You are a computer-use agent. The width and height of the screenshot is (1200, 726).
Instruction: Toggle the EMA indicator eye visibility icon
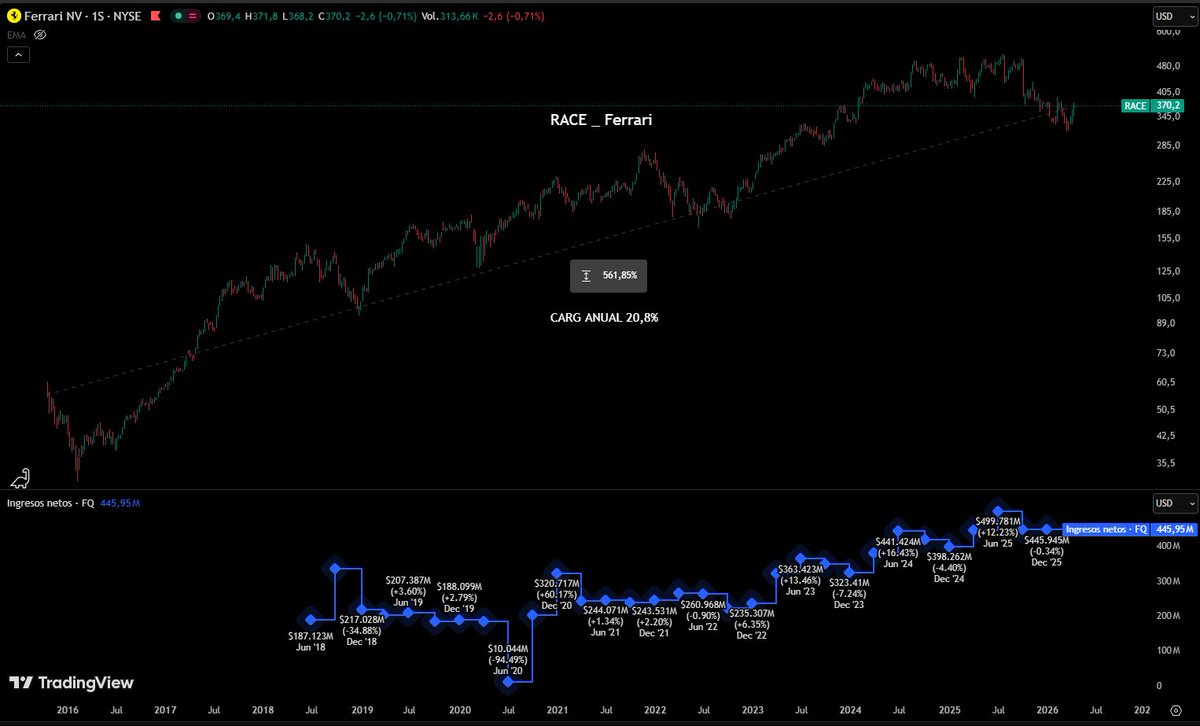pyautogui.click(x=41, y=34)
